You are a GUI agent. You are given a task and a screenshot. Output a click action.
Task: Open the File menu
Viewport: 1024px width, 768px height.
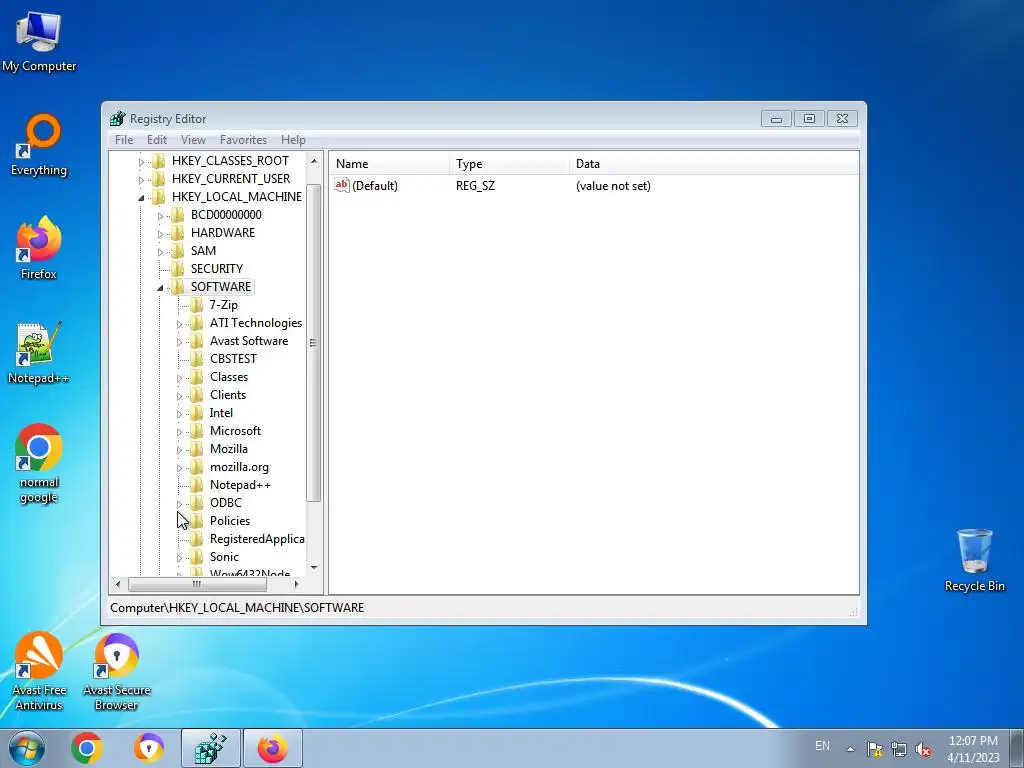(x=124, y=140)
